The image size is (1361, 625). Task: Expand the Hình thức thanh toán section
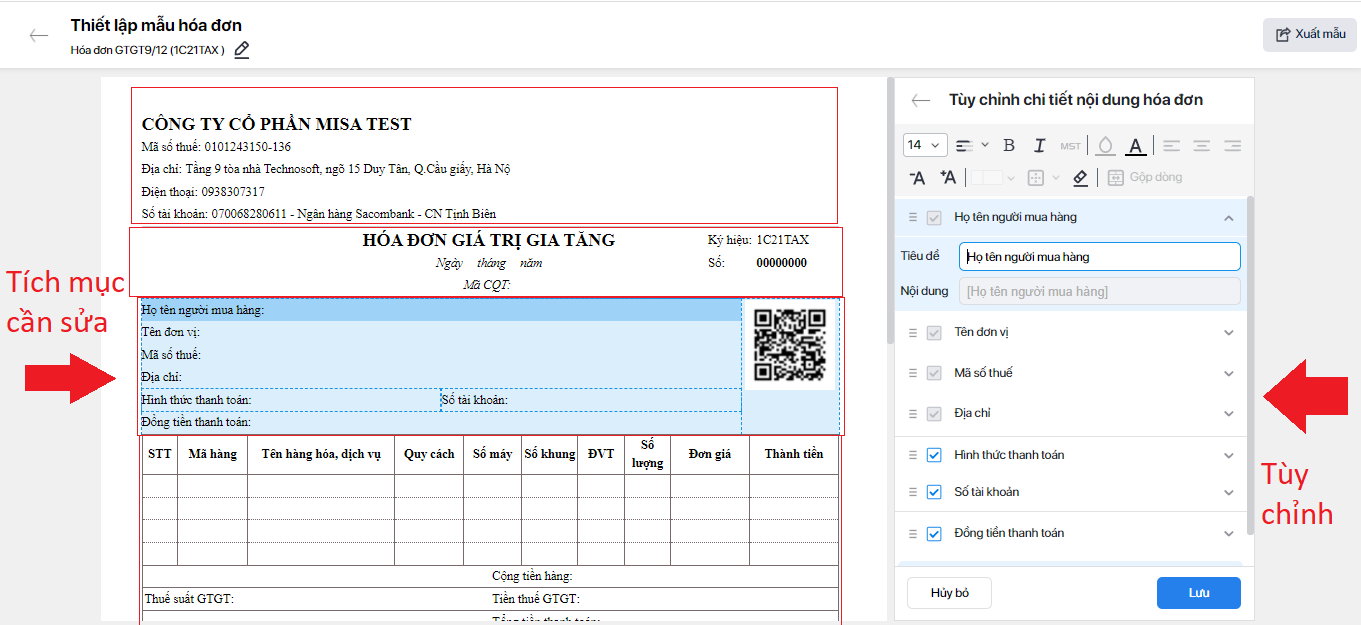[1229, 456]
